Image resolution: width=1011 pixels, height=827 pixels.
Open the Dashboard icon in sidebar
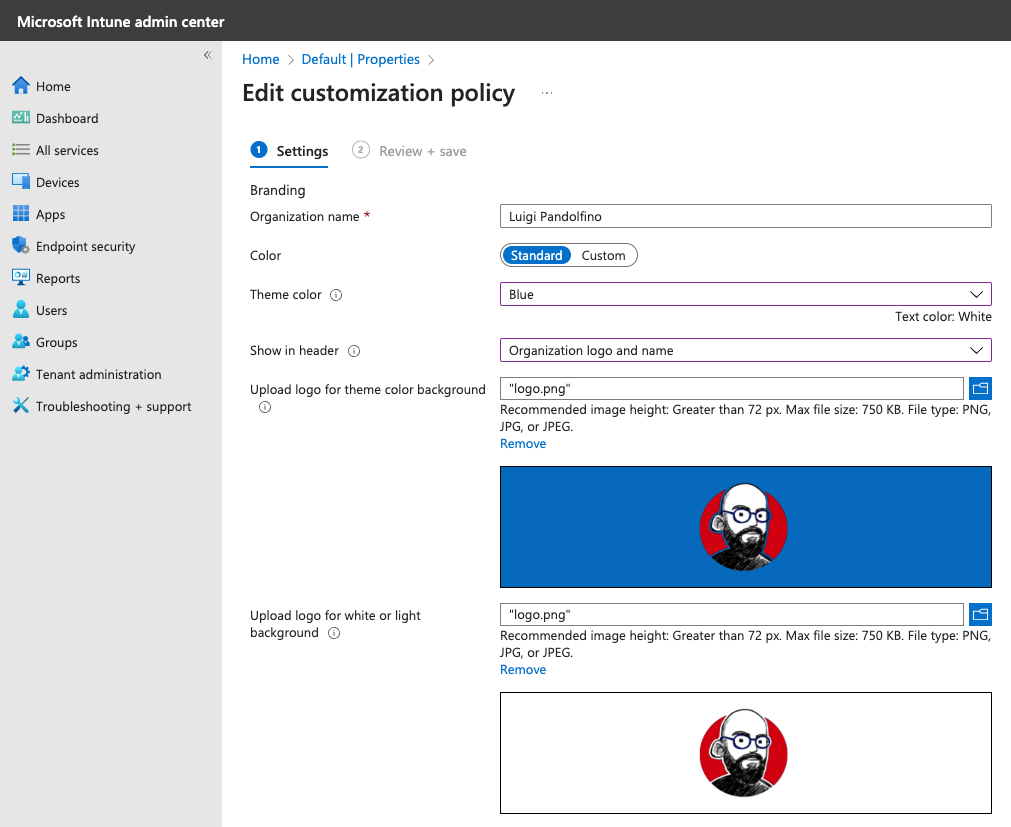20,118
